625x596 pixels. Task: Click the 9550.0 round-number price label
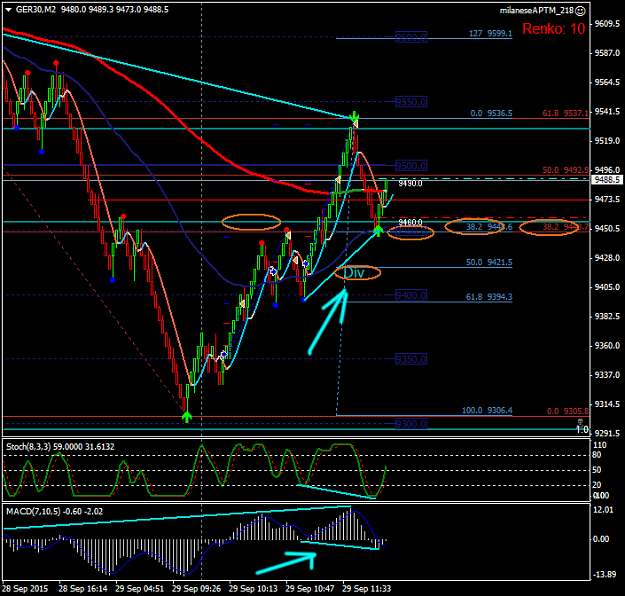pos(411,102)
